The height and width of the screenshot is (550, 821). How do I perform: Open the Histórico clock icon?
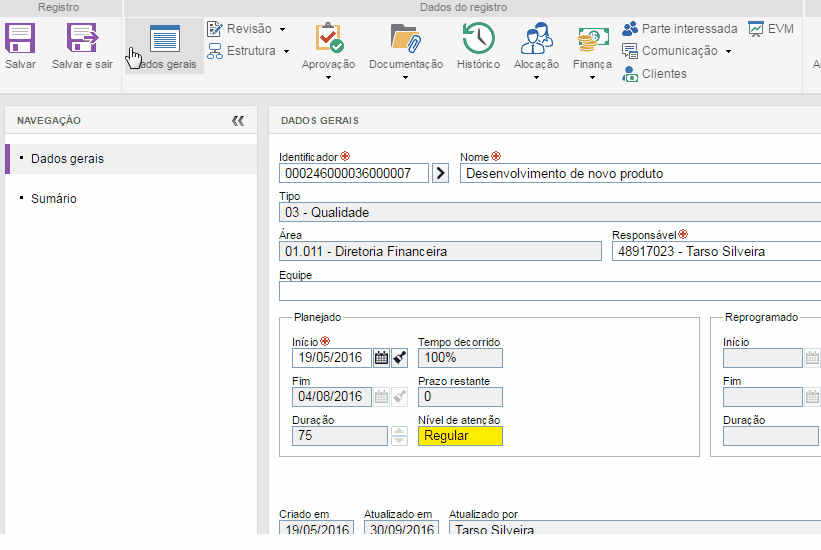point(478,40)
